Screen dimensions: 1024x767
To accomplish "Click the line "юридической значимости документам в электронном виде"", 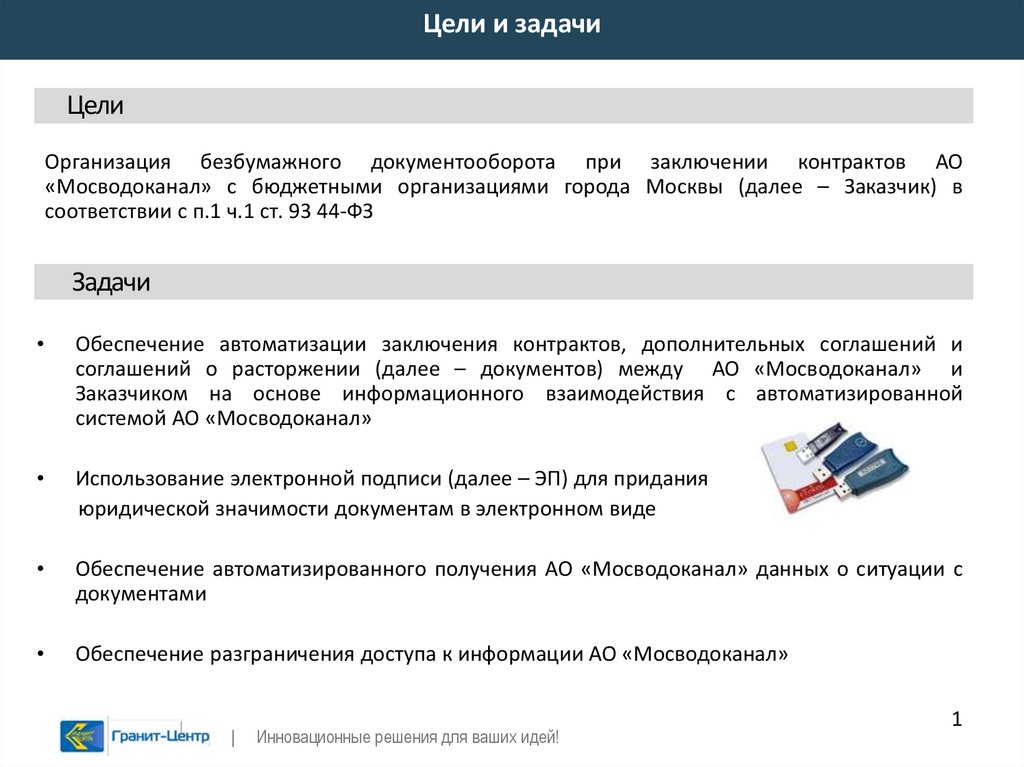I will pyautogui.click(x=367, y=509).
